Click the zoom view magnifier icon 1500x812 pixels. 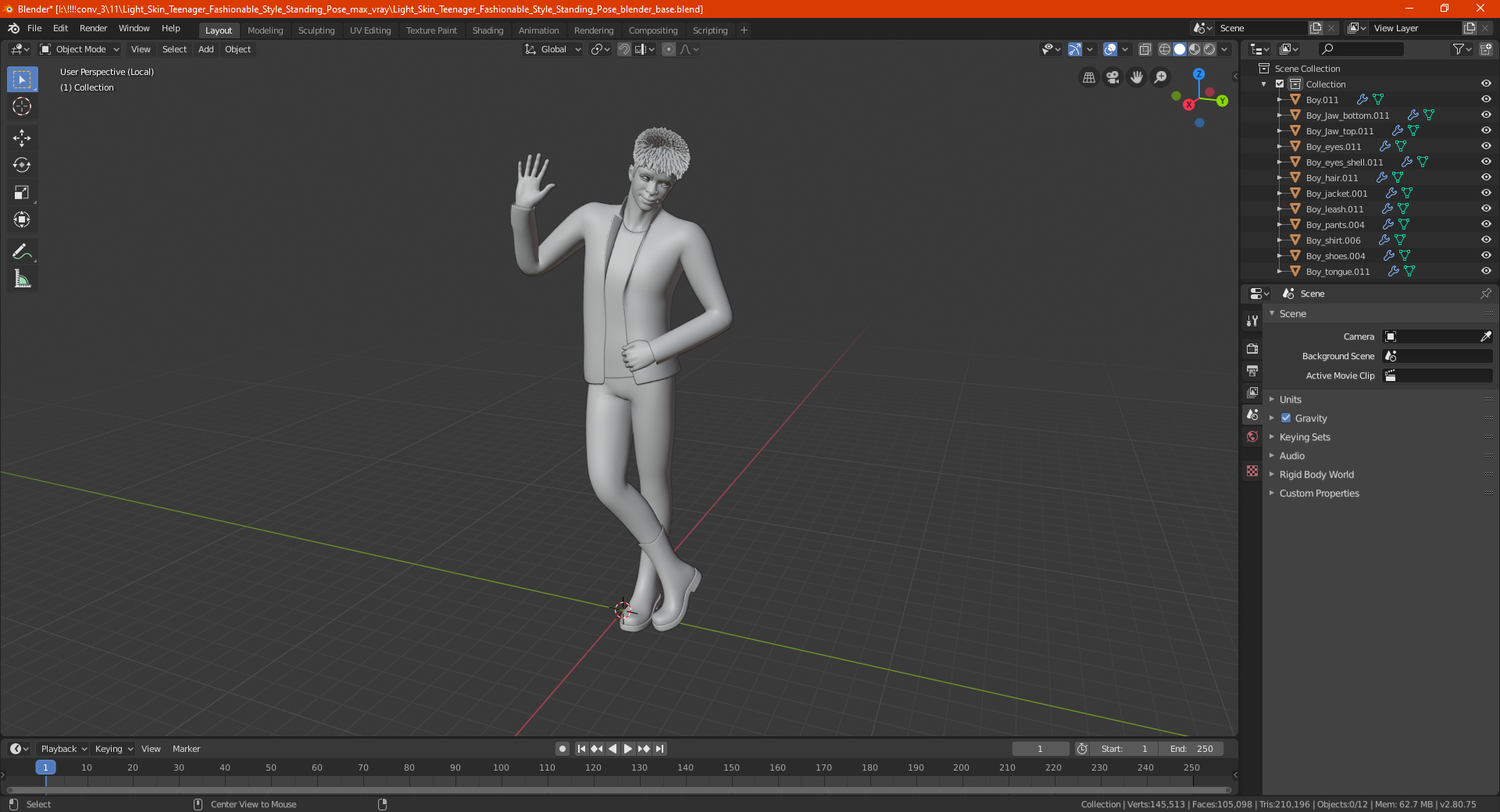[1161, 77]
